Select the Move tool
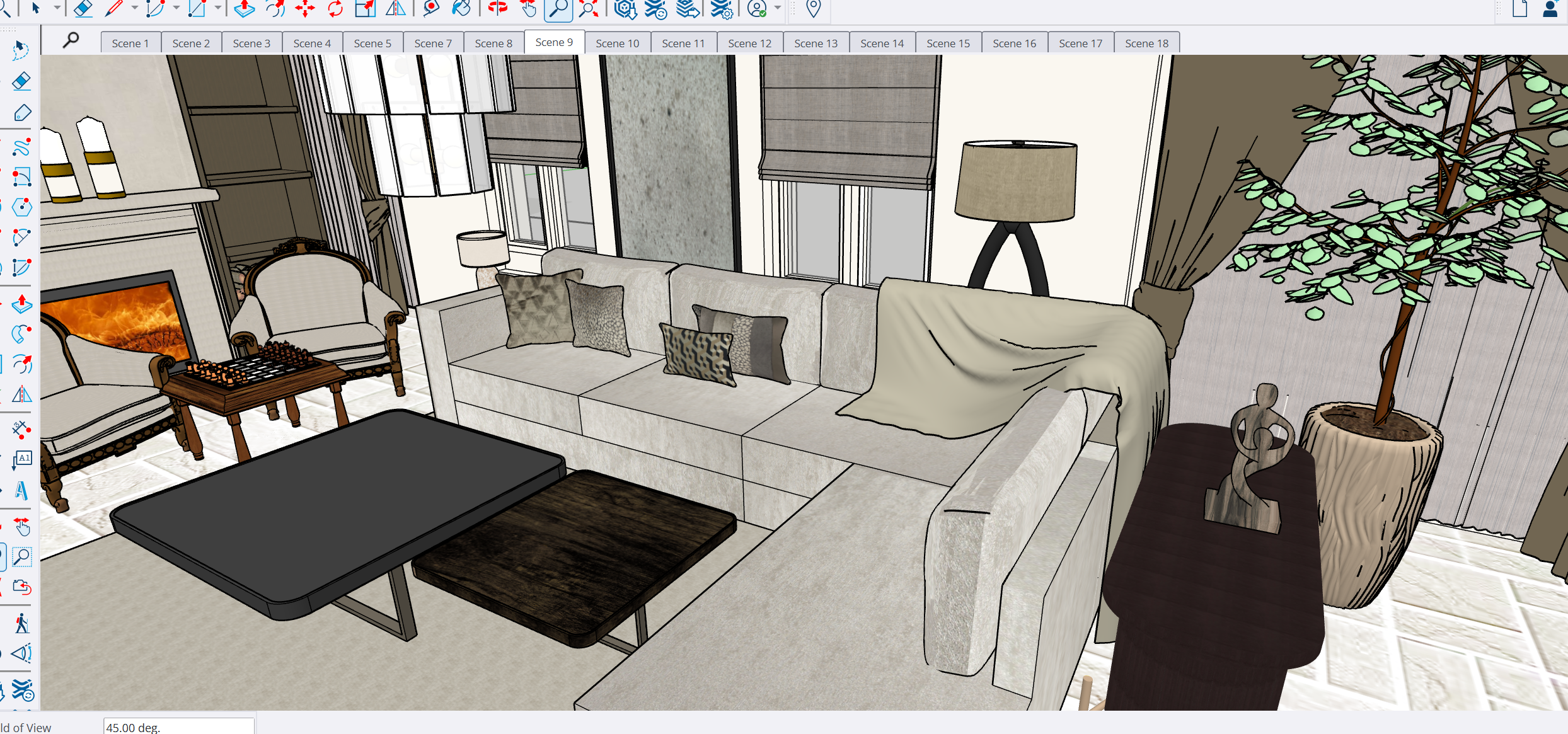This screenshot has width=1568, height=734. (305, 8)
